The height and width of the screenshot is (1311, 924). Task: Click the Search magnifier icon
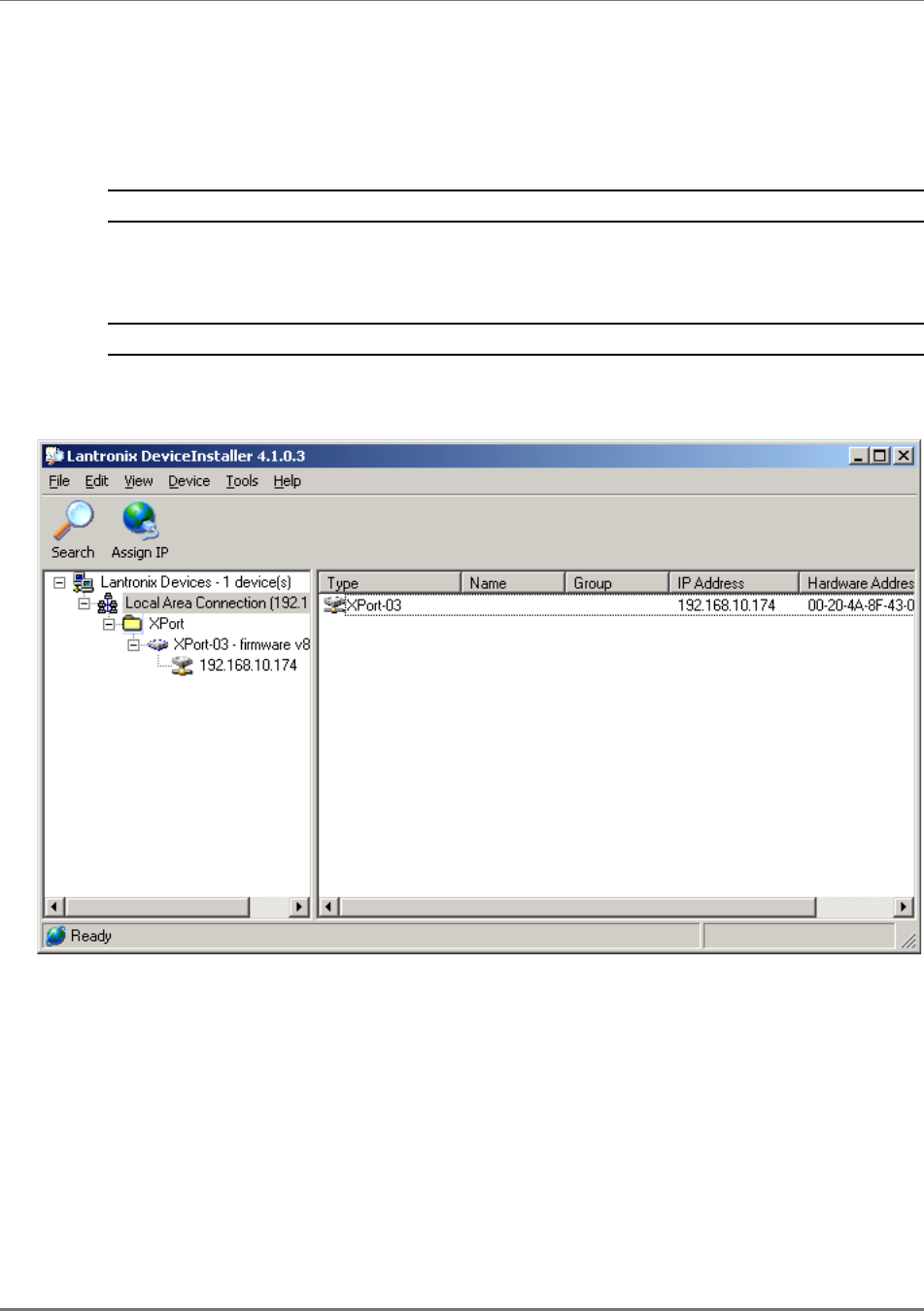pos(73,521)
